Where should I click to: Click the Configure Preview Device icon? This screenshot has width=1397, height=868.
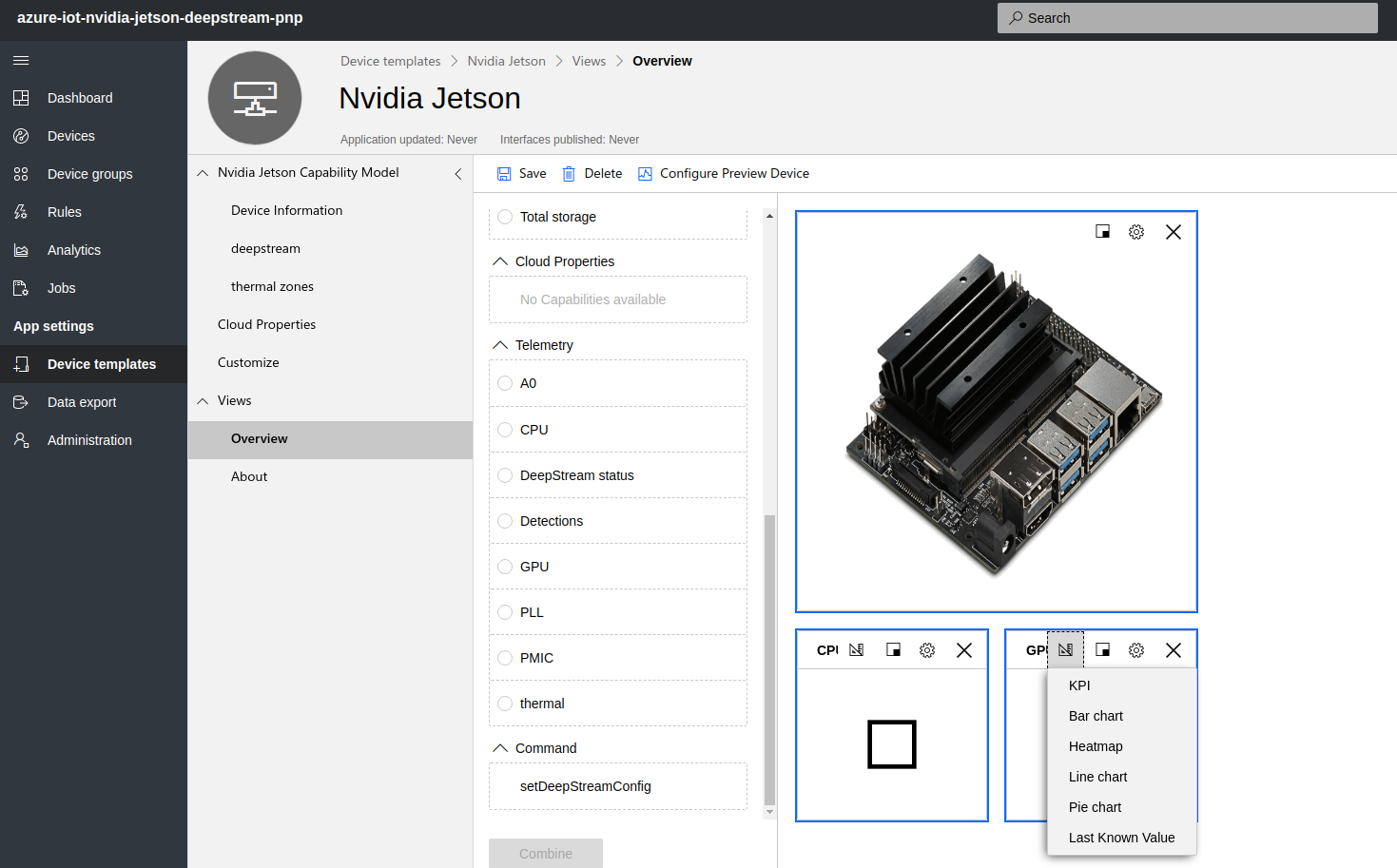tap(645, 174)
